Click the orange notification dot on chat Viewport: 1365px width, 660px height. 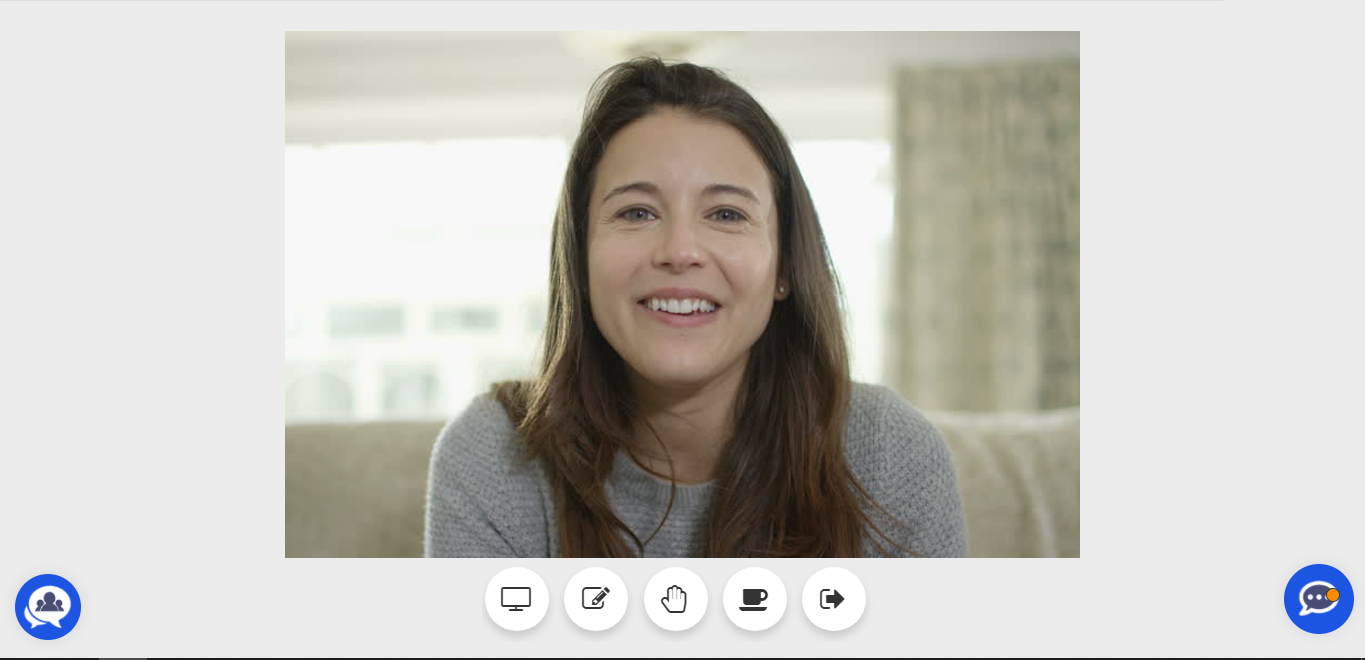tap(1332, 594)
